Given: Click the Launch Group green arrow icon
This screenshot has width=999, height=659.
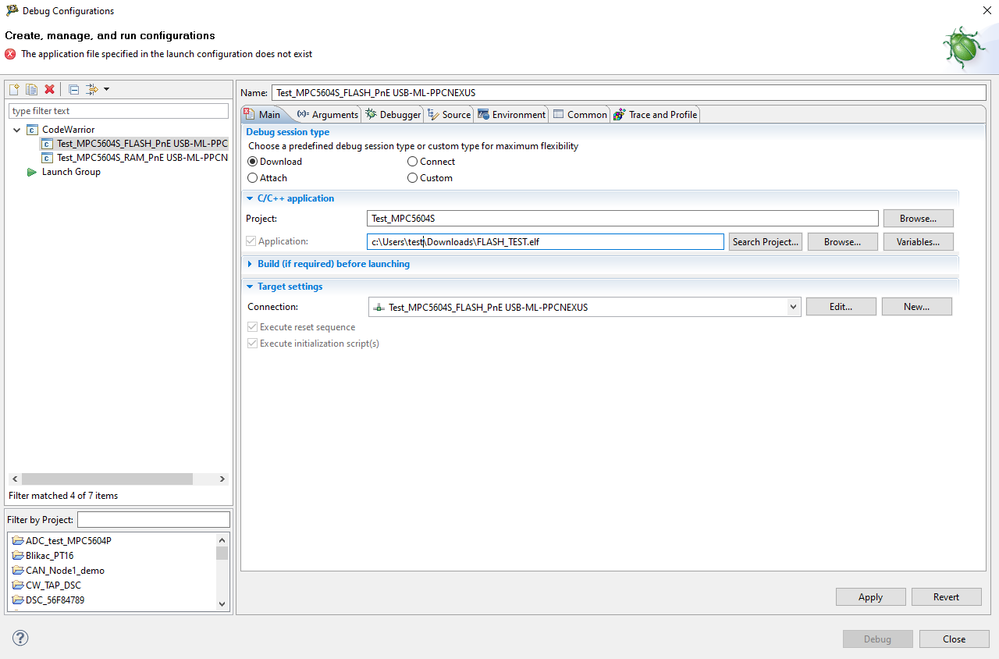Looking at the screenshot, I should coord(31,172).
